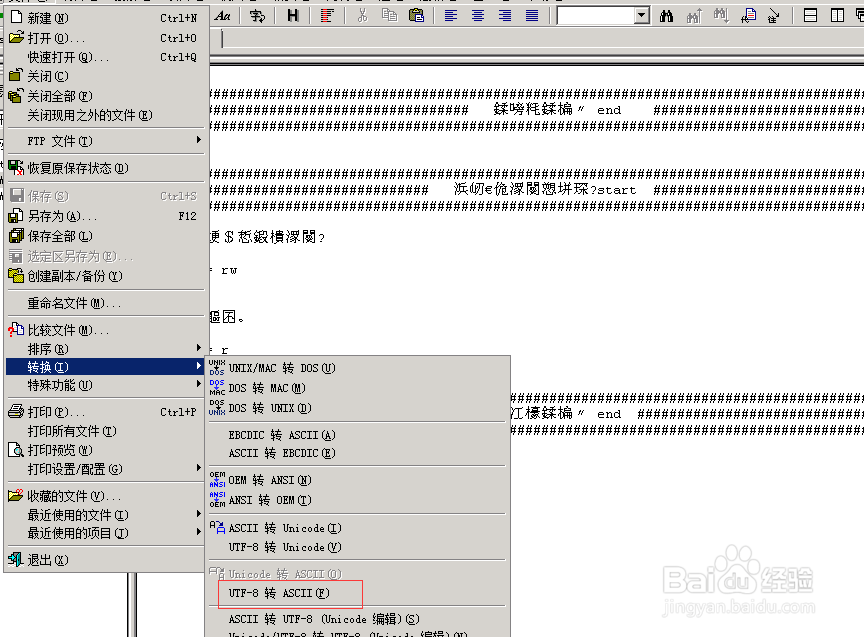Image resolution: width=864 pixels, height=637 pixels.
Task: Expand the 特殊功能(U) submenu
Action: tap(105, 385)
